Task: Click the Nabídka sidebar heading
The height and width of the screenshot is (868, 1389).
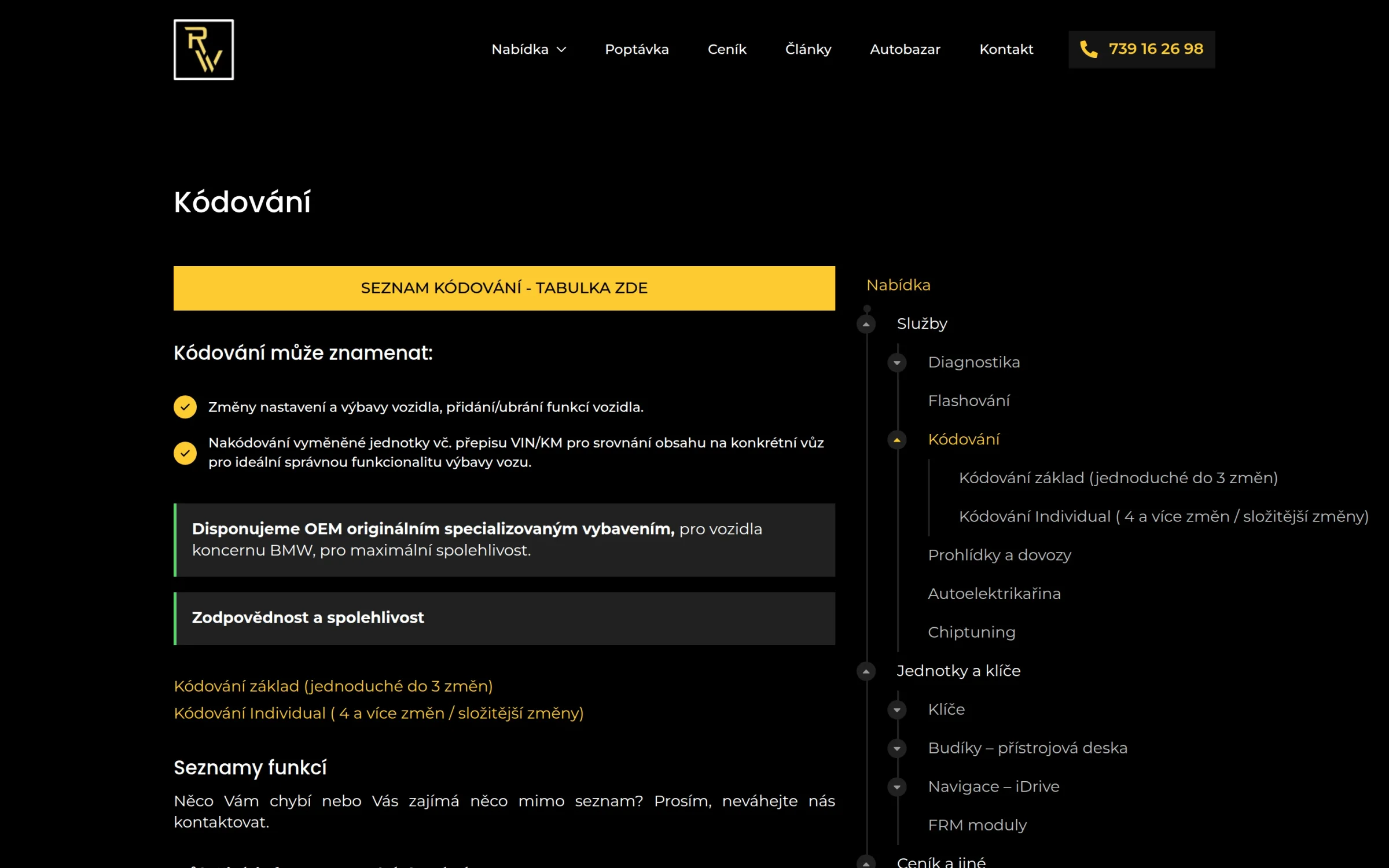Action: pyautogui.click(x=898, y=285)
